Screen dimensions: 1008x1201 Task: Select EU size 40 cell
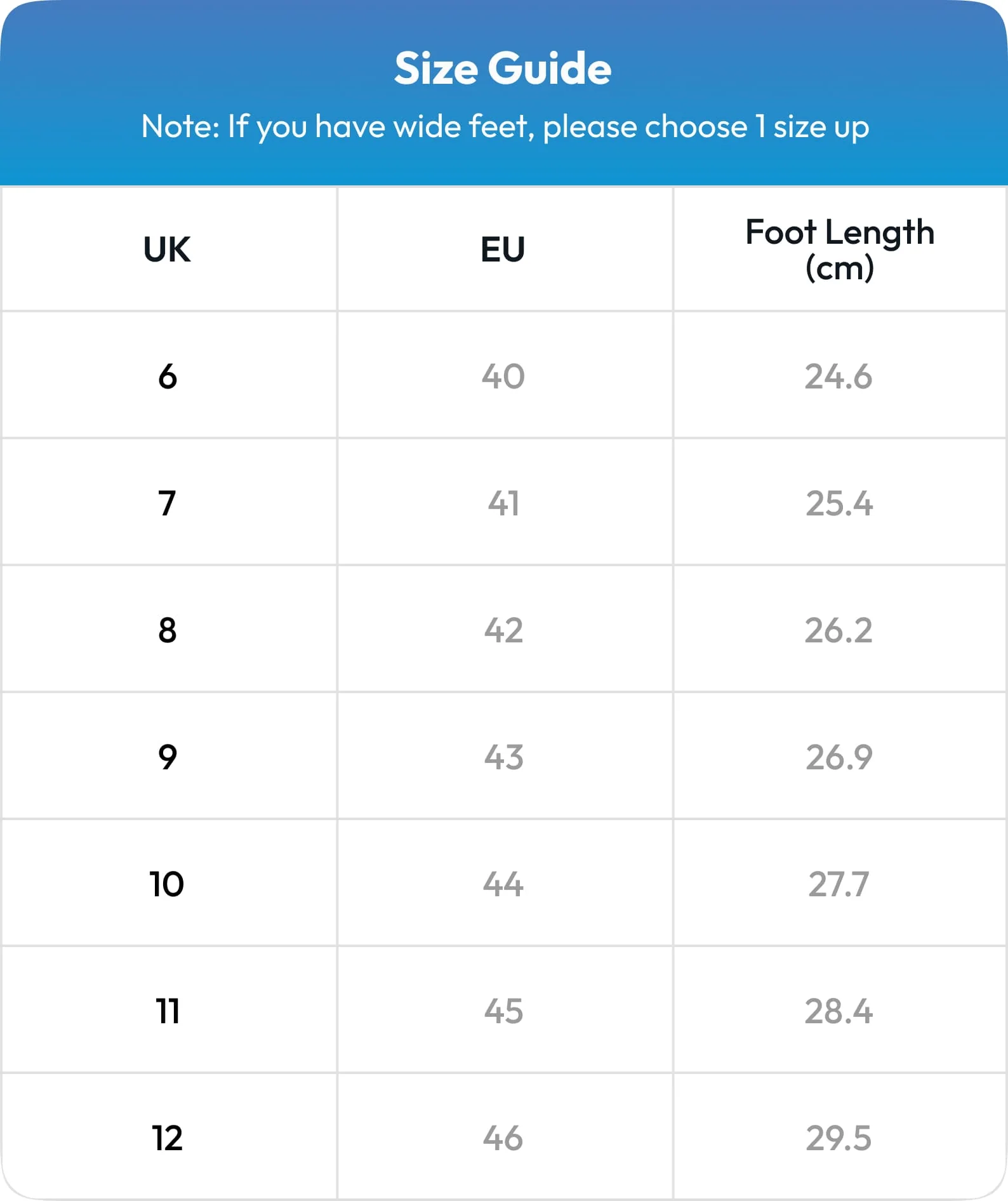tap(503, 376)
